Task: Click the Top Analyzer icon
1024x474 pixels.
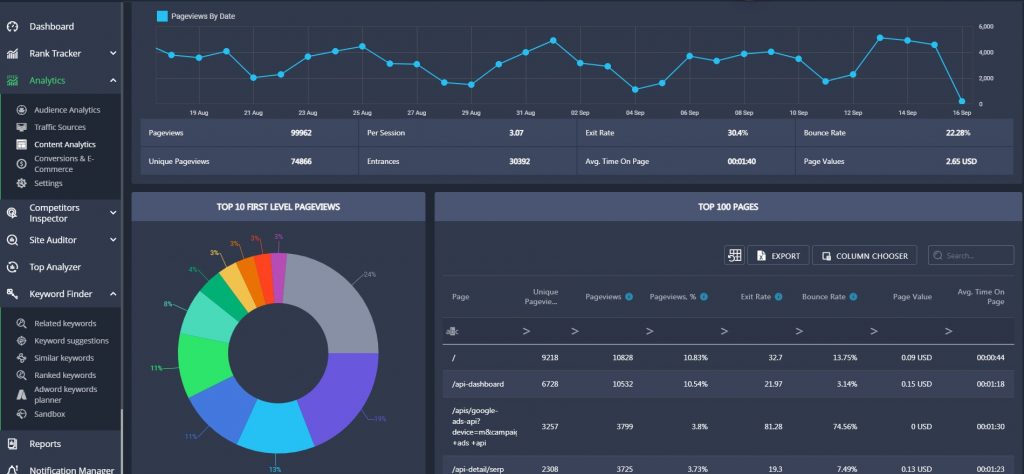Action: (x=12, y=267)
